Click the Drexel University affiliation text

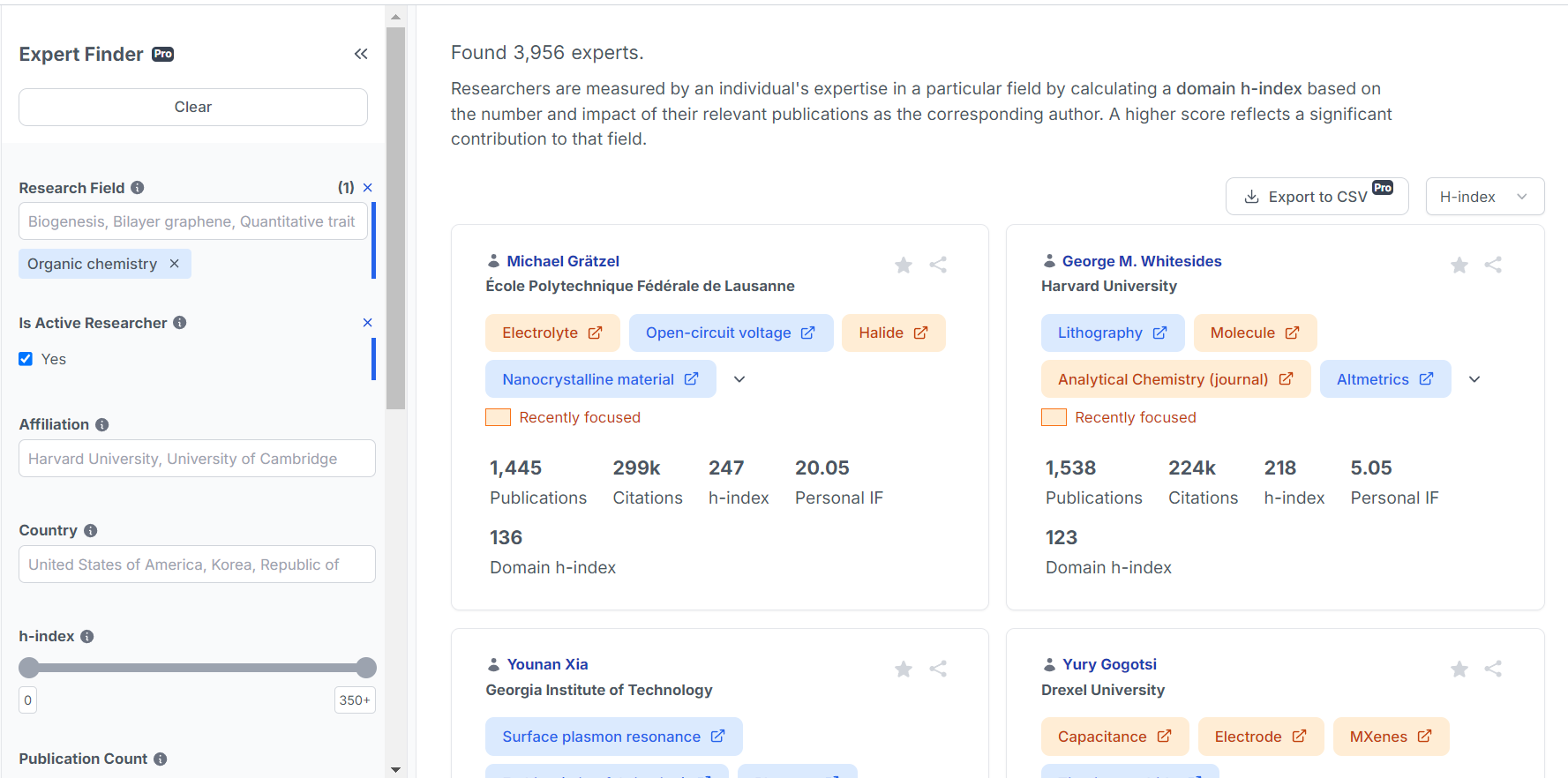click(x=1103, y=690)
